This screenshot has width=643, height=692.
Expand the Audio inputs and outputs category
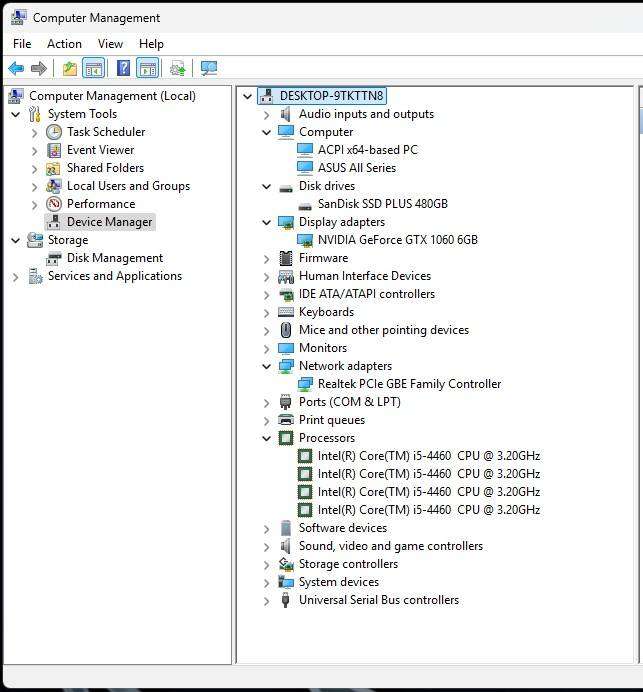tap(267, 114)
